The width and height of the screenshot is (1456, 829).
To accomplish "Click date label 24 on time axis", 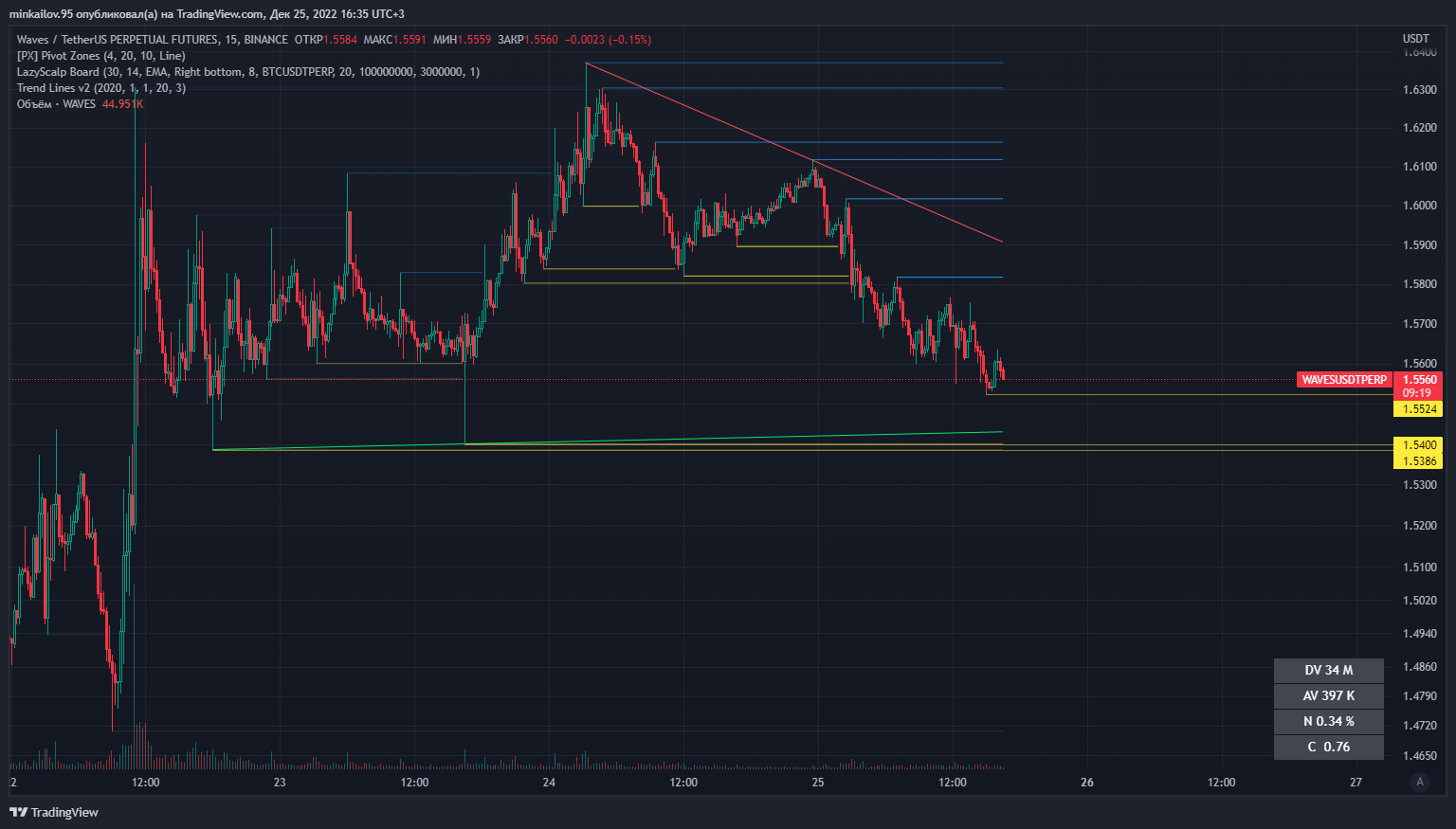I will [x=549, y=783].
